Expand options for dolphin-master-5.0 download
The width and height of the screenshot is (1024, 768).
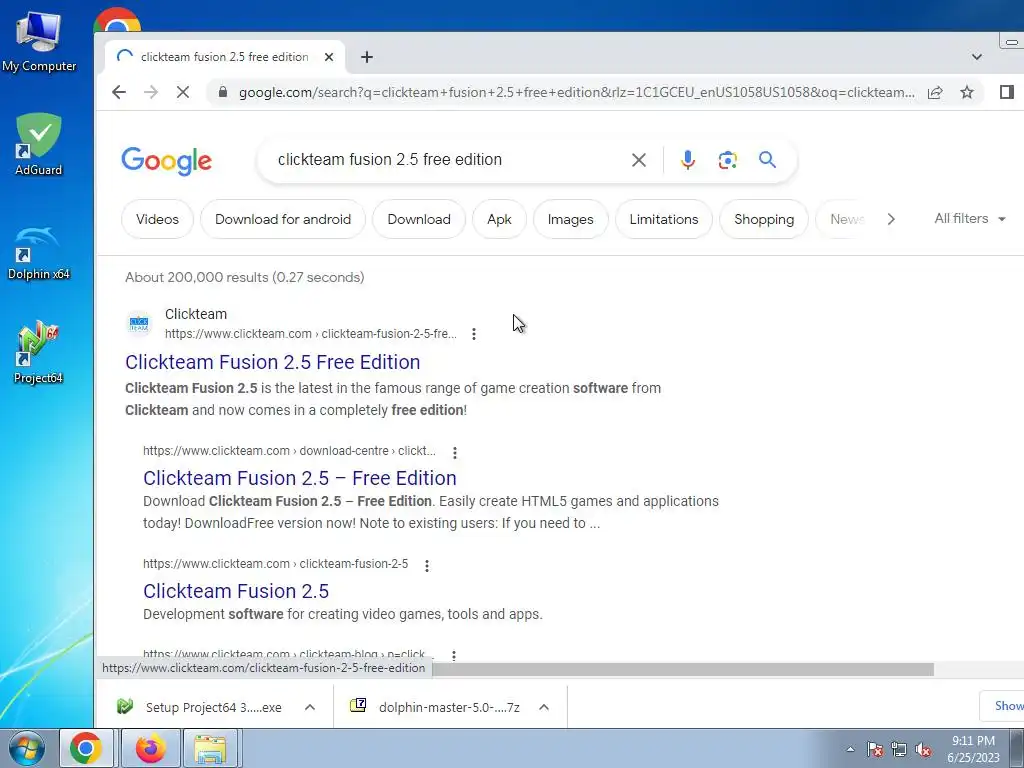(544, 707)
